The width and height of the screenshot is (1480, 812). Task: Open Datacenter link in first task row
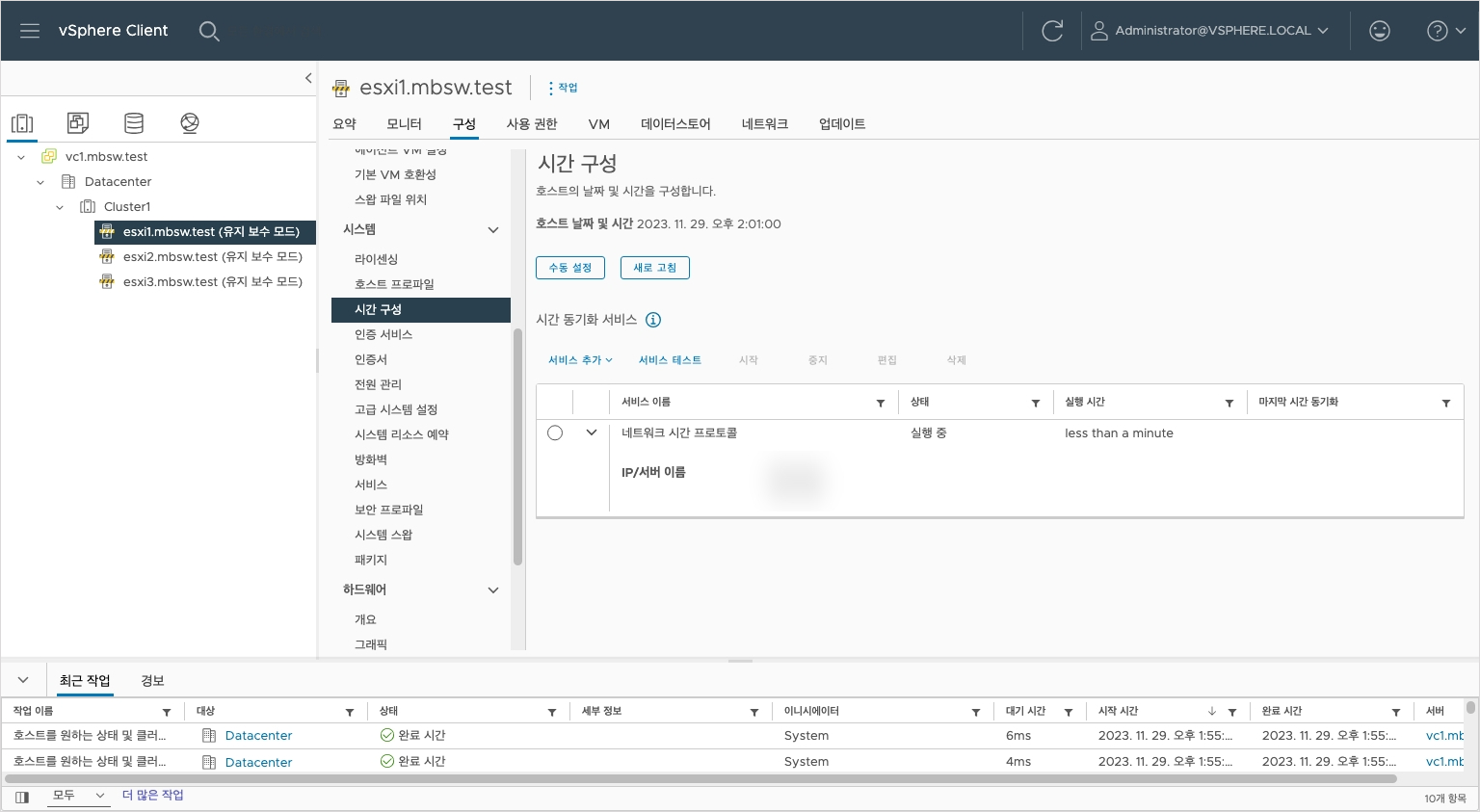pos(258,736)
